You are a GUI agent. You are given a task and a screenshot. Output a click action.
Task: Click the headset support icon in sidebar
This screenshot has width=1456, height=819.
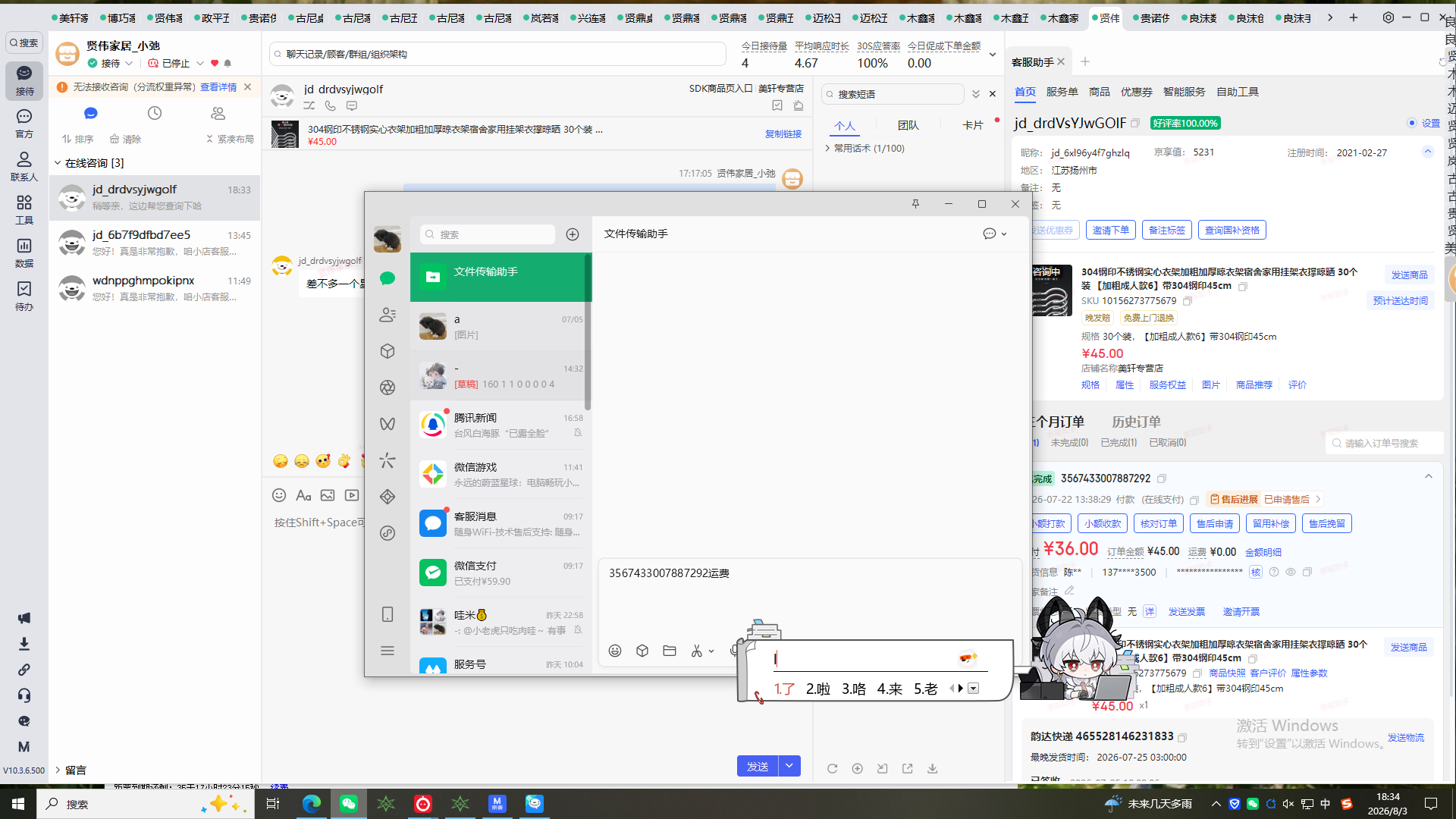tap(24, 695)
